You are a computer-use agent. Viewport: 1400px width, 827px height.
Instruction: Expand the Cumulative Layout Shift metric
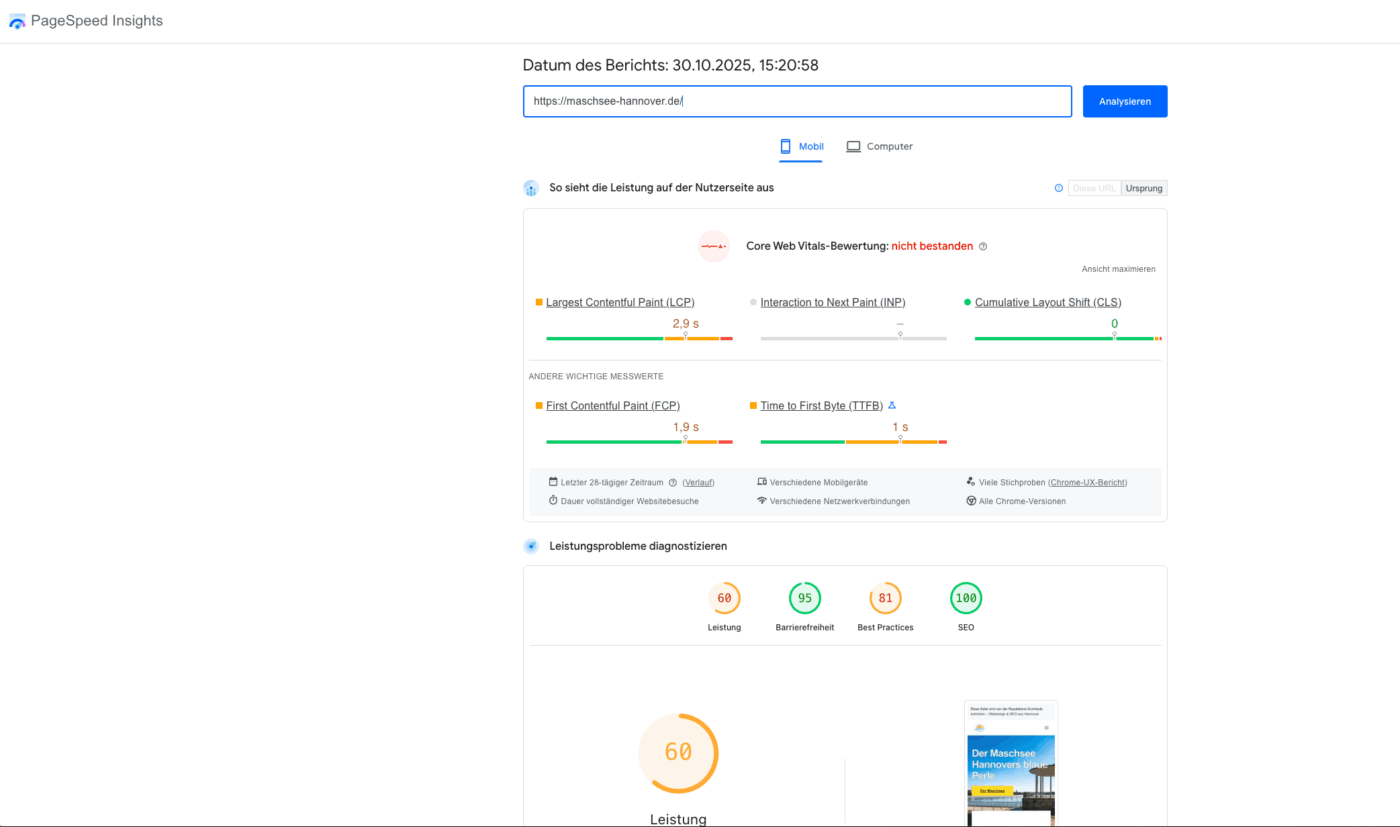1047,302
